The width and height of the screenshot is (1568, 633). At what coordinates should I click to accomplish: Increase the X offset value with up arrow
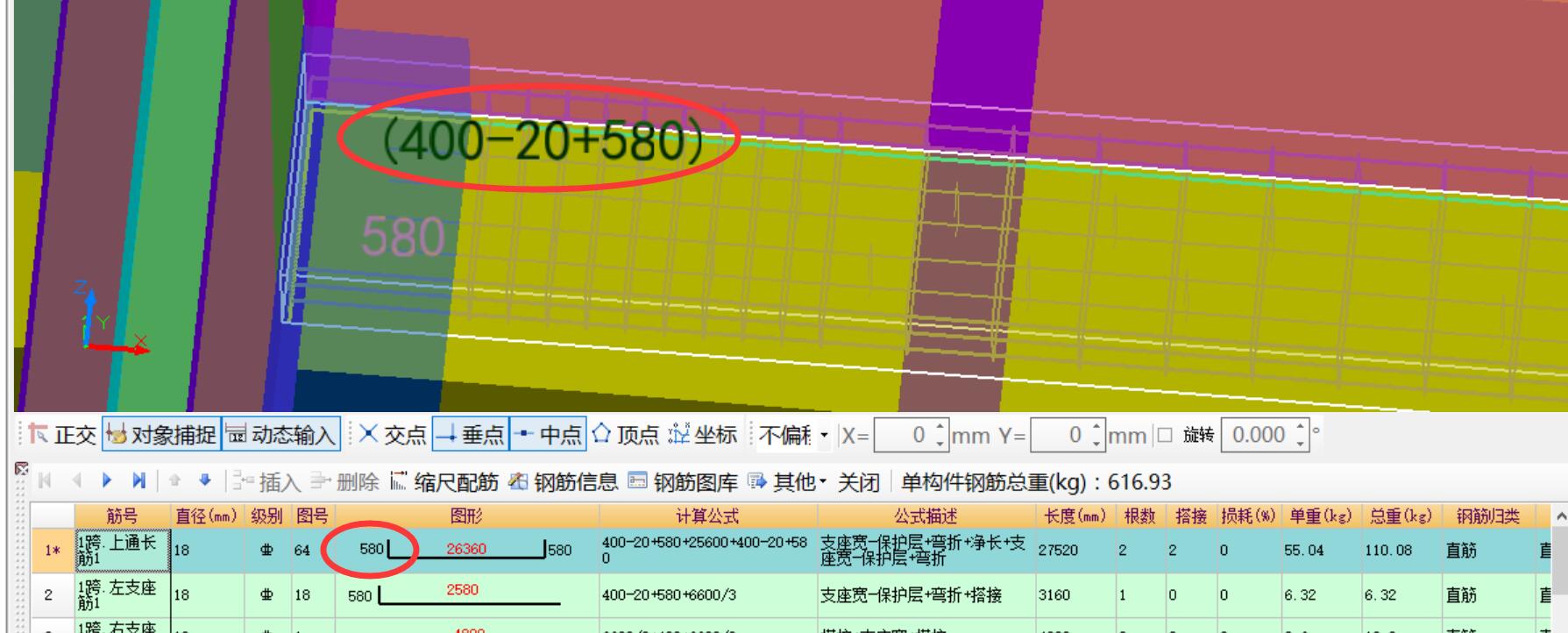pos(940,428)
